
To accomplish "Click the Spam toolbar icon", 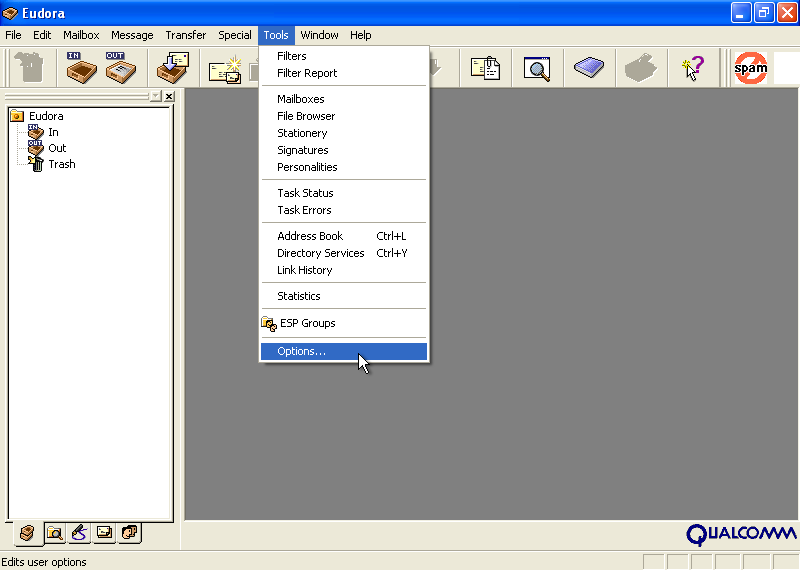I will 751,68.
